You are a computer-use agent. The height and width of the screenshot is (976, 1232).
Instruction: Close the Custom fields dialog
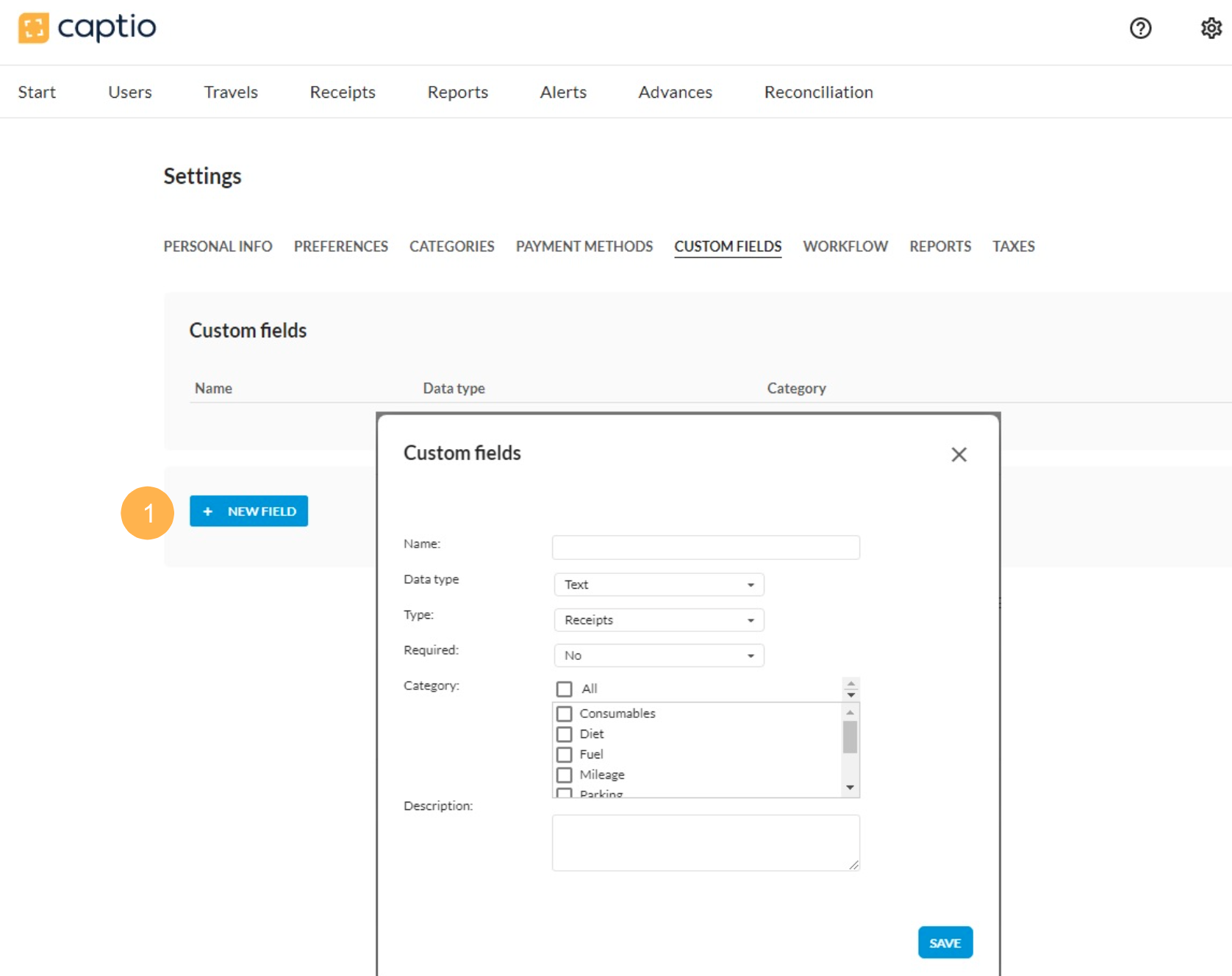pyautogui.click(x=959, y=454)
